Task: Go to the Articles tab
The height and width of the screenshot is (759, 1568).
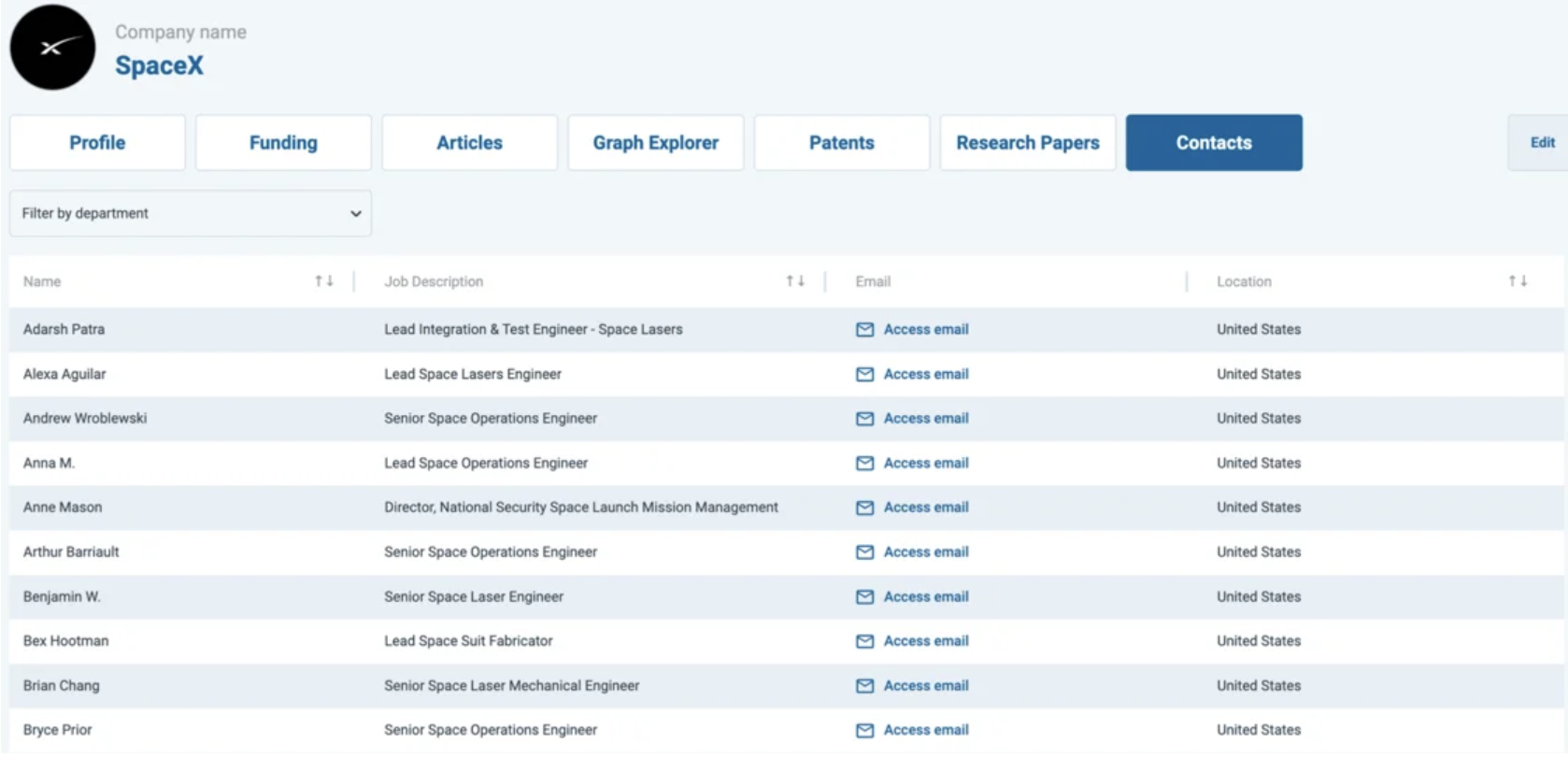Action: click(469, 143)
